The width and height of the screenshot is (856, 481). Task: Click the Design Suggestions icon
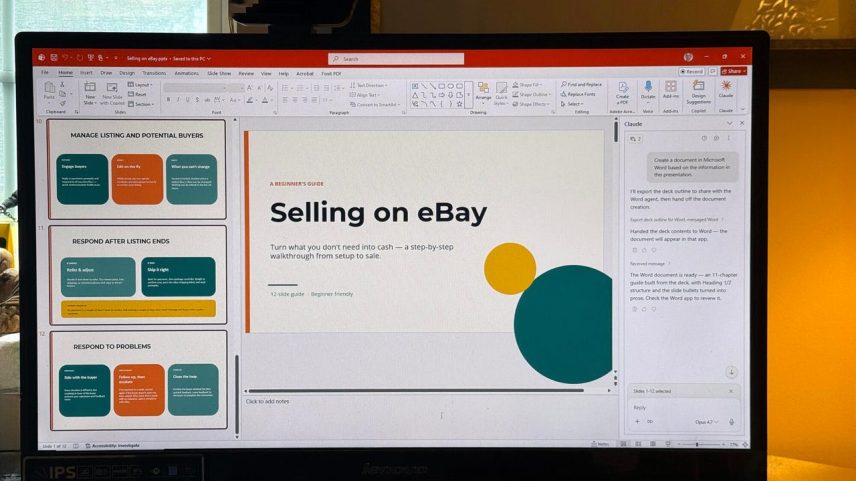coord(698,86)
